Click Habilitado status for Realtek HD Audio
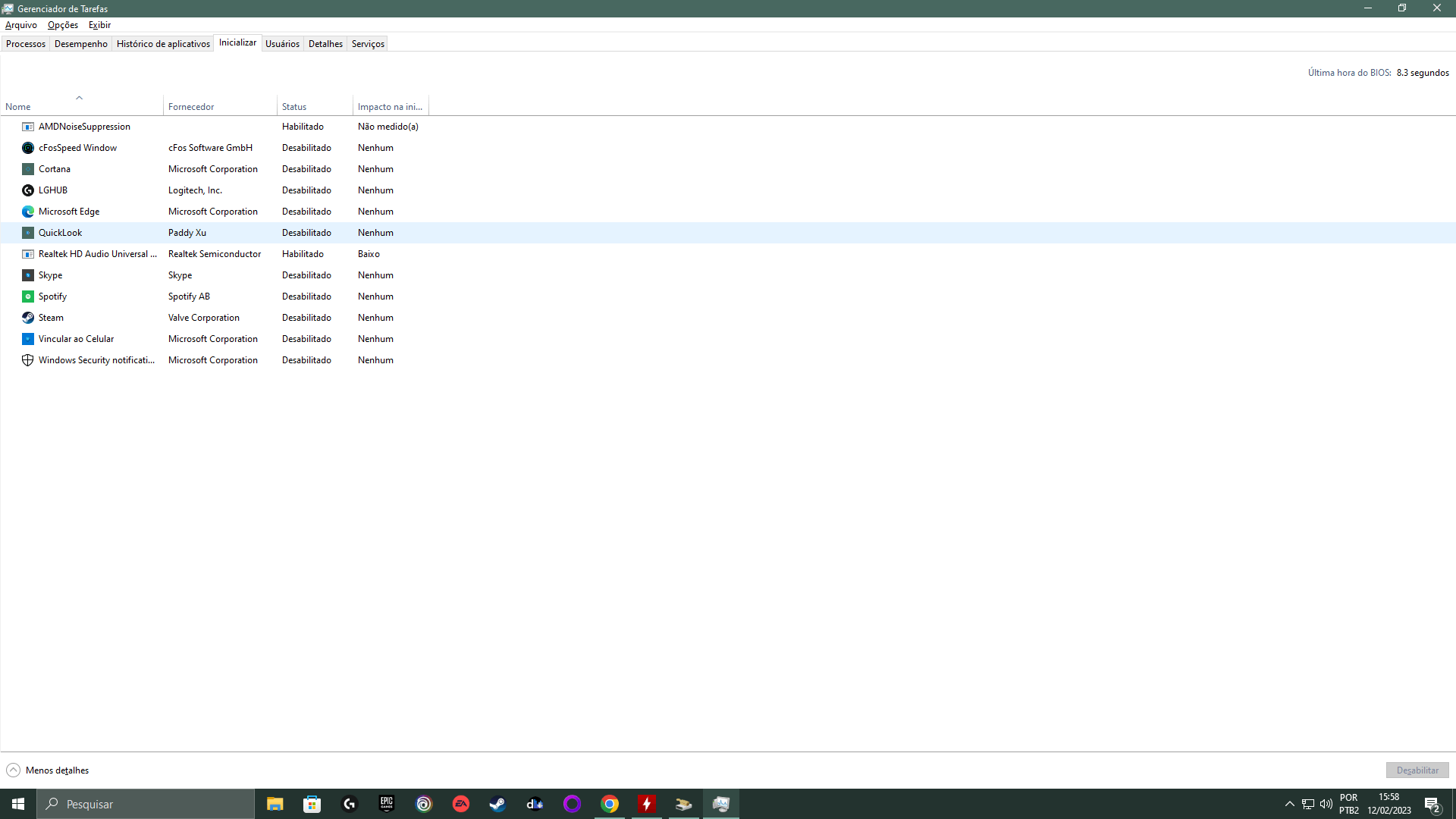The height and width of the screenshot is (819, 1456). pyautogui.click(x=303, y=254)
